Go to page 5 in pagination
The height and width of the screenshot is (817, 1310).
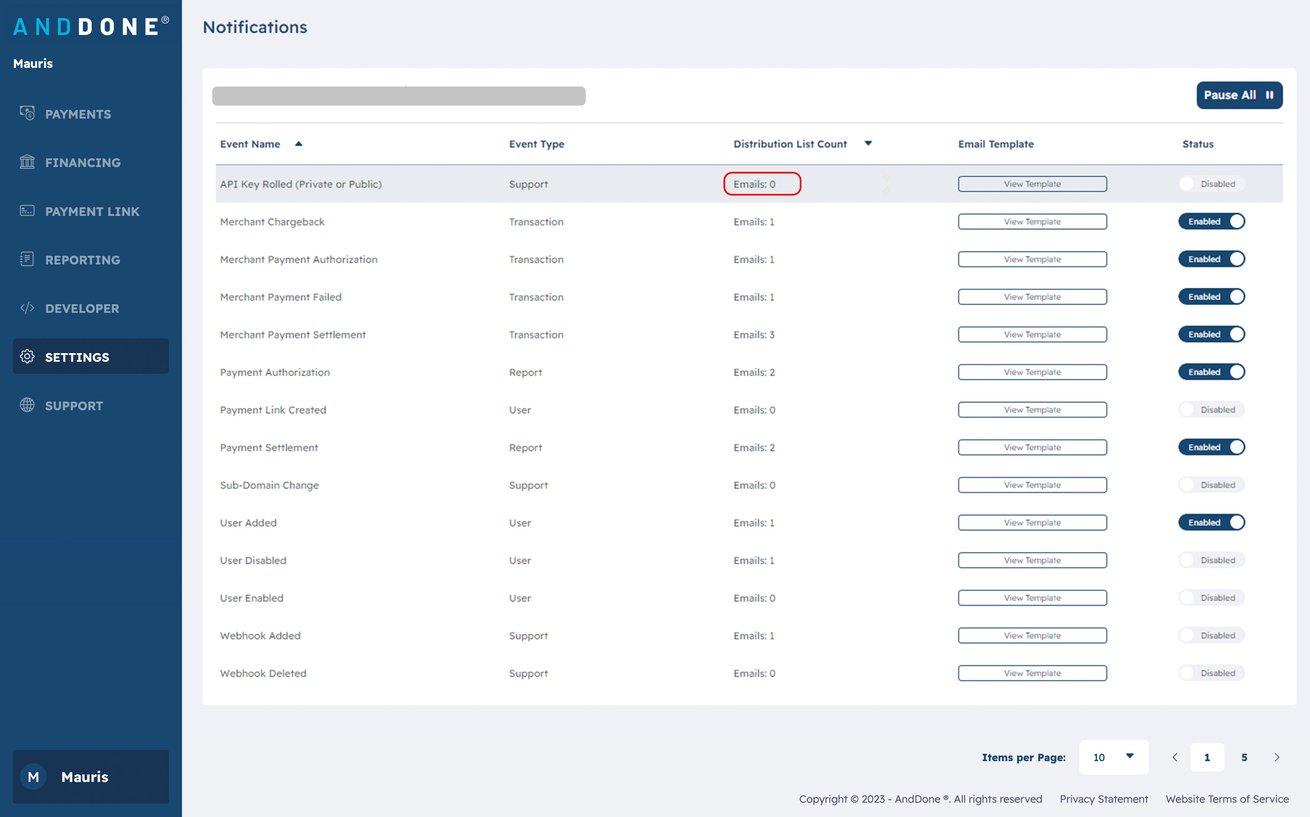click(1244, 757)
